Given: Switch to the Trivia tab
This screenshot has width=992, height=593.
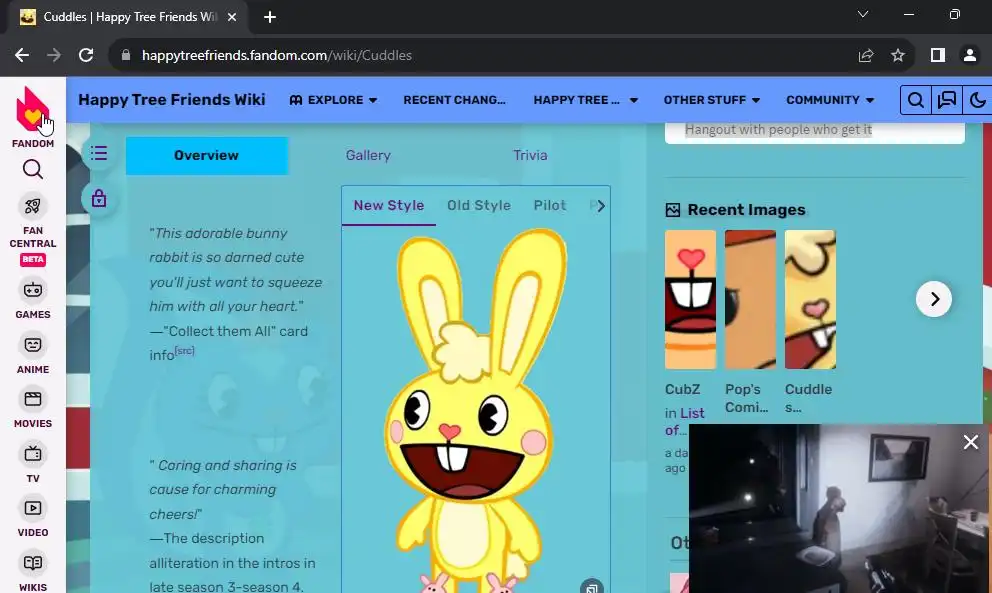Looking at the screenshot, I should 530,156.
